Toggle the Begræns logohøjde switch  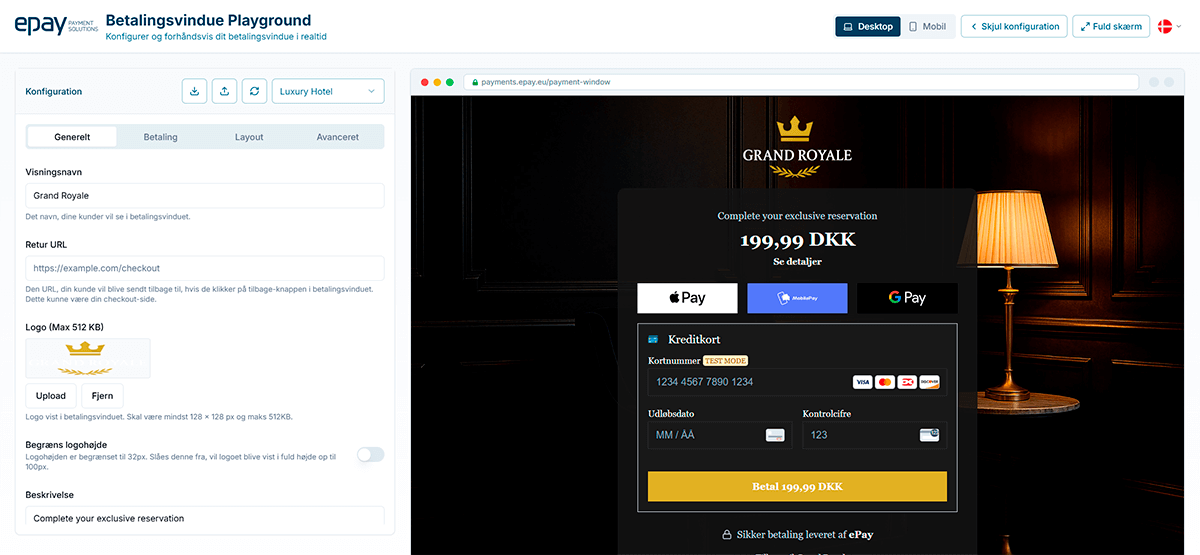[370, 455]
